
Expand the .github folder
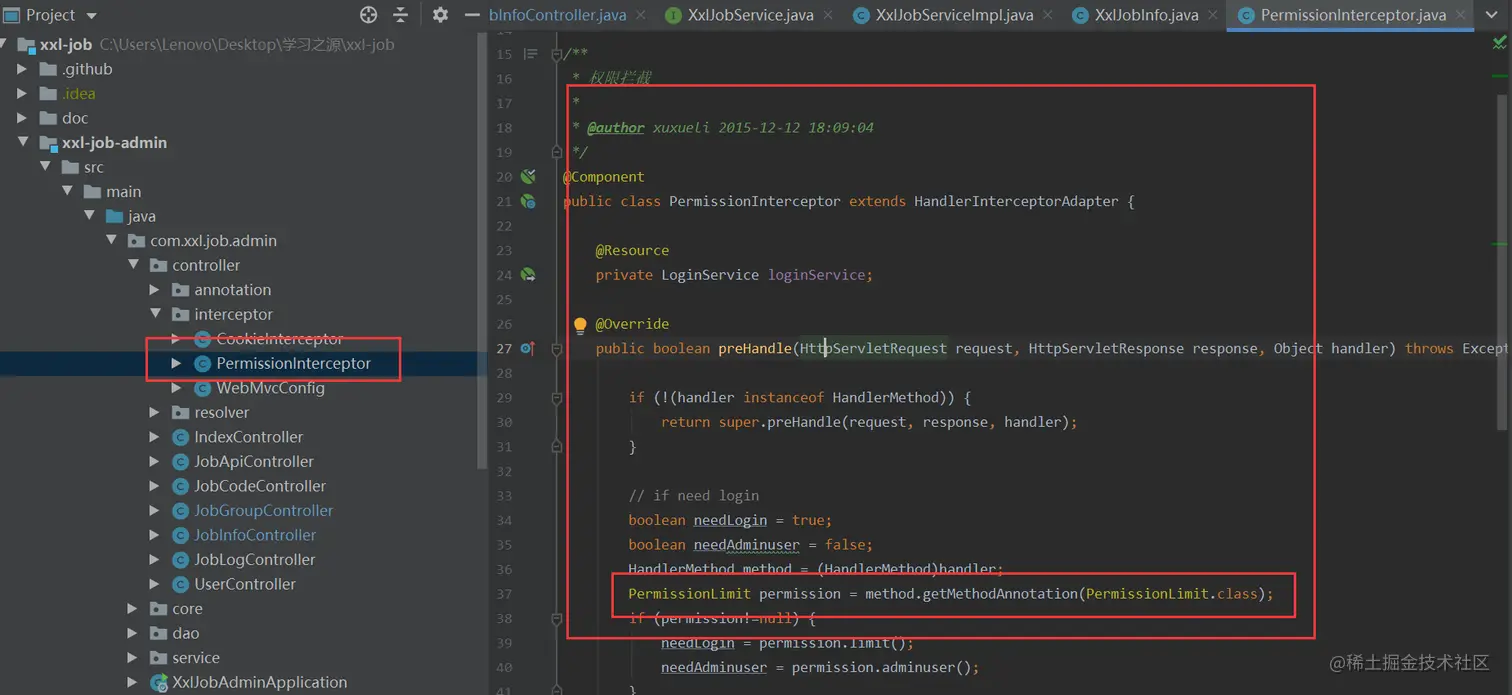pos(22,69)
